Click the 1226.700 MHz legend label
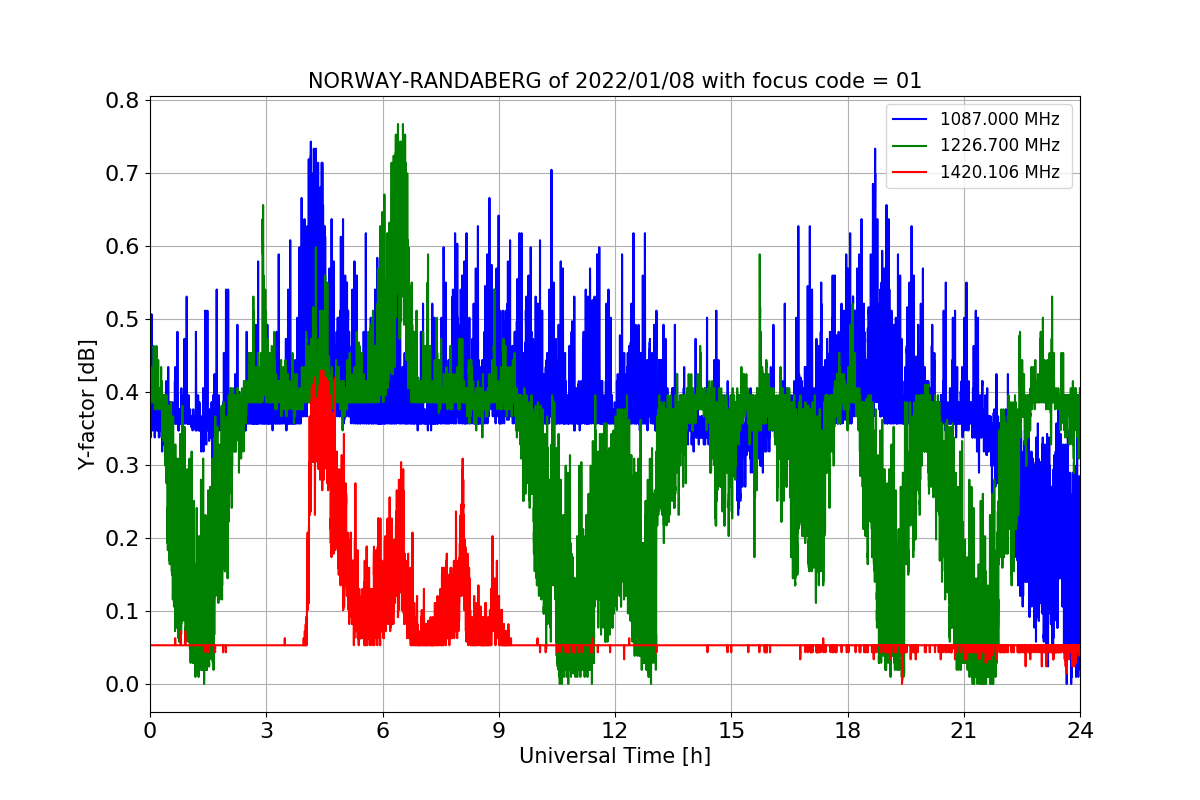 pos(999,145)
